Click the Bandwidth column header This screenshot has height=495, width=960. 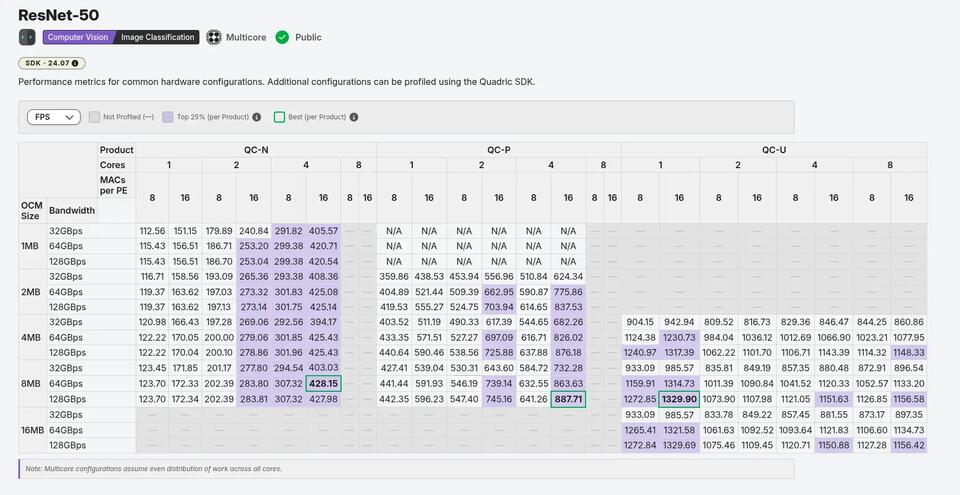(72, 210)
